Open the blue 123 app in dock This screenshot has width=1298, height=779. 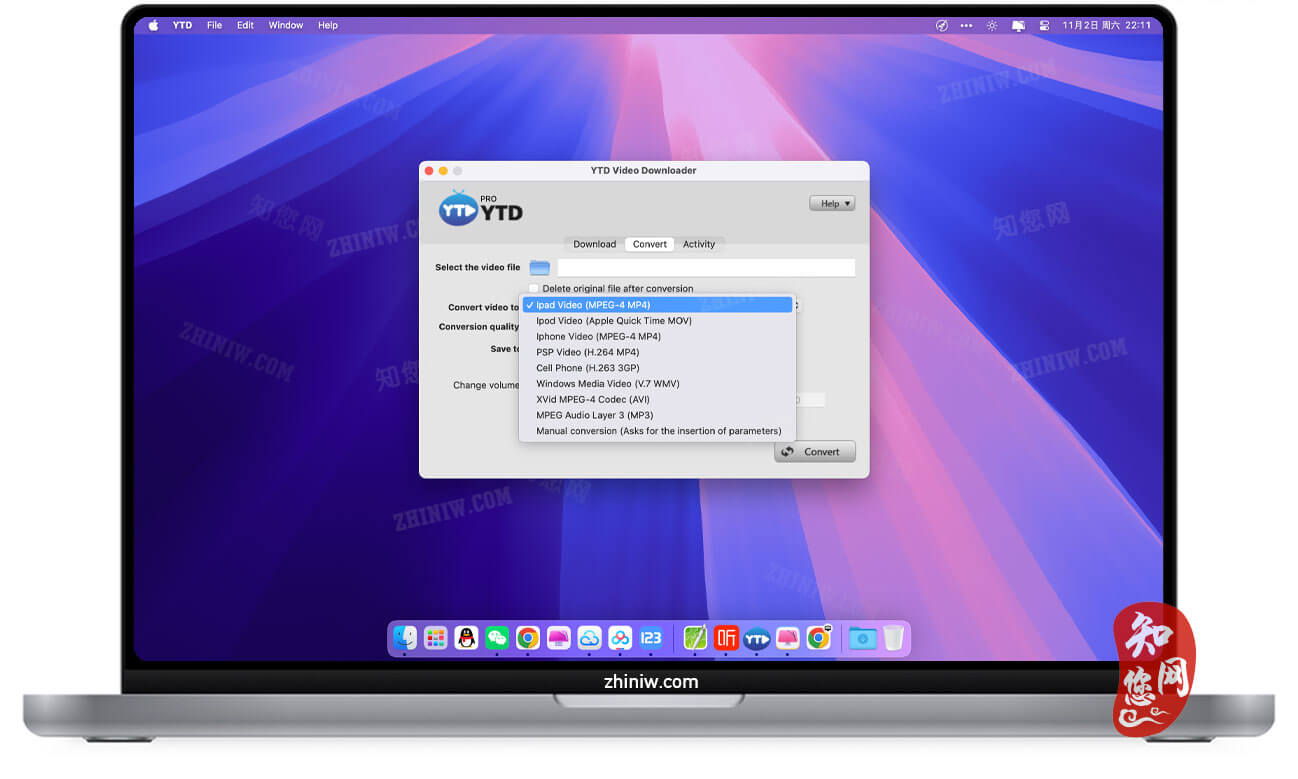click(x=651, y=638)
